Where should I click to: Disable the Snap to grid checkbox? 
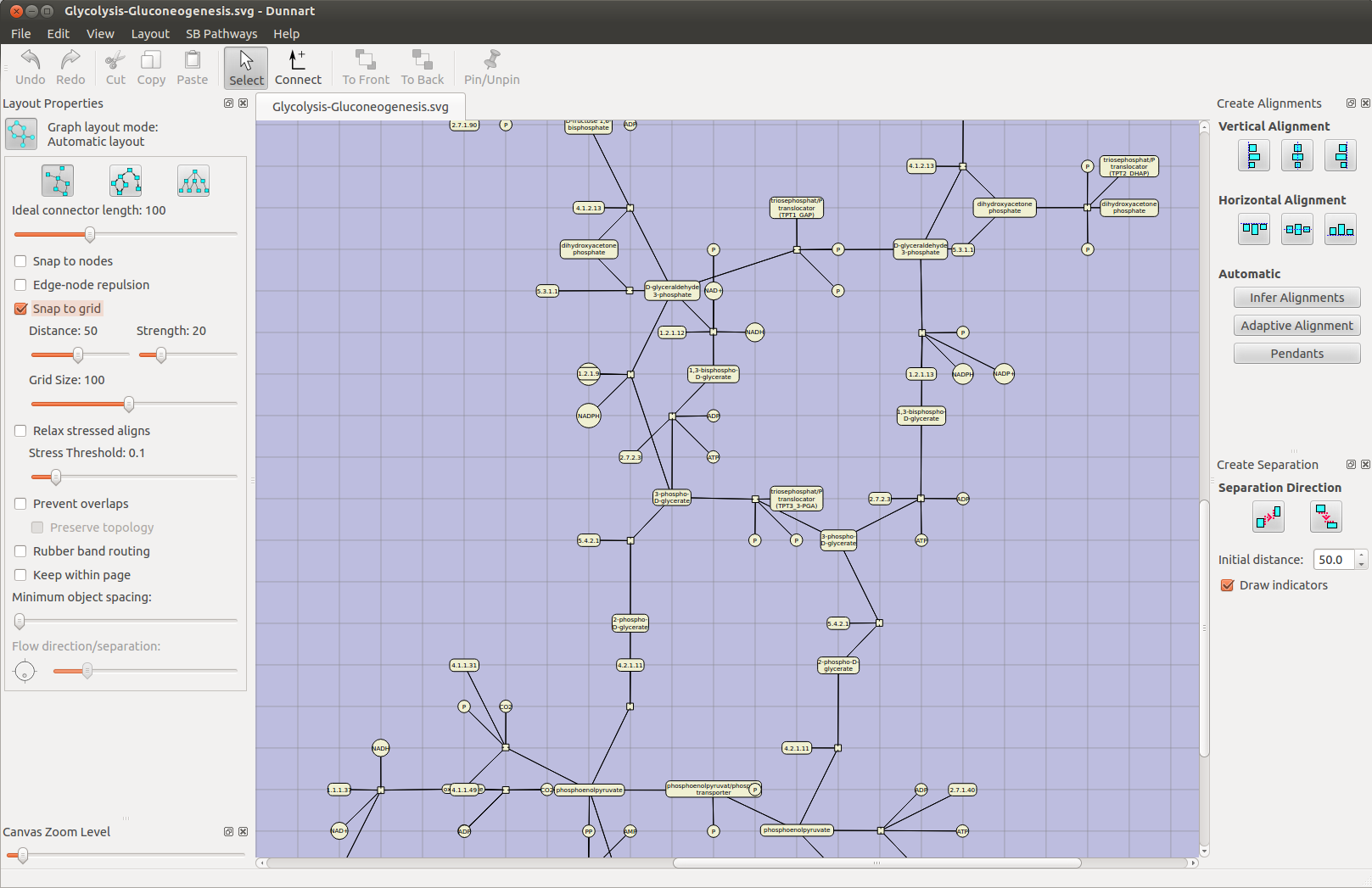21,309
